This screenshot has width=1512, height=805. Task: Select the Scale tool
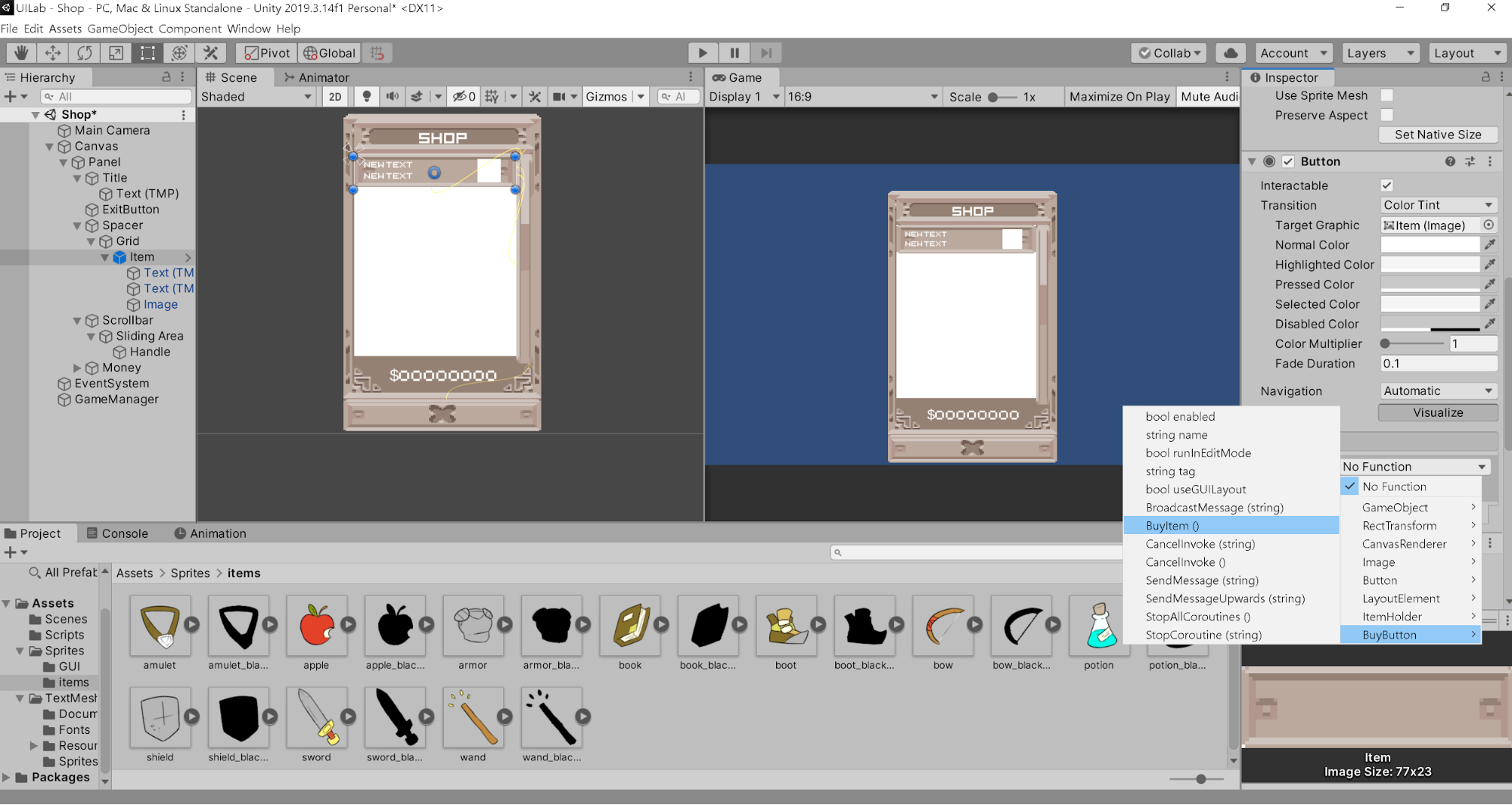click(116, 53)
